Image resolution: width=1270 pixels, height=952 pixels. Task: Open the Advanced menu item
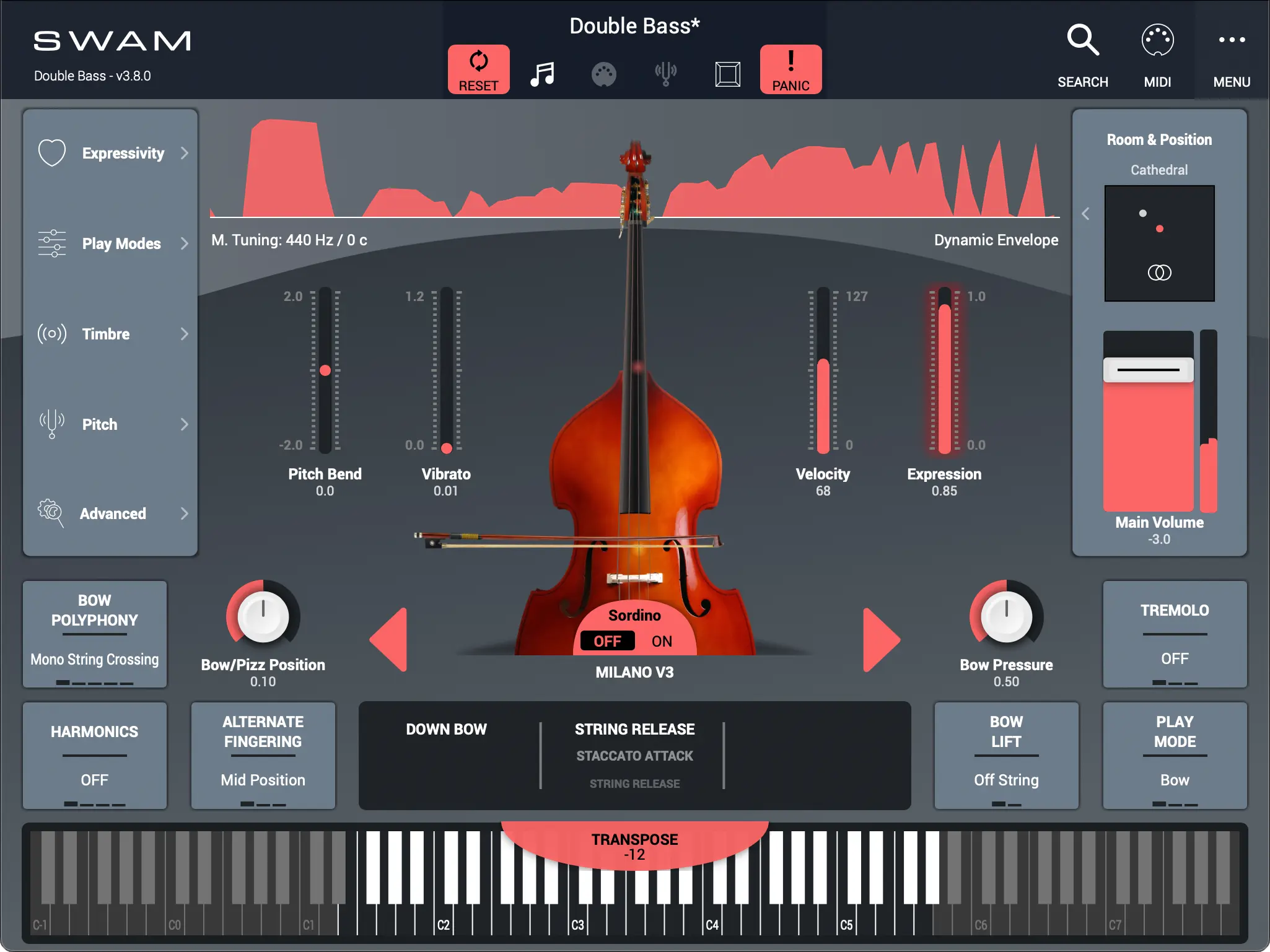tap(112, 513)
